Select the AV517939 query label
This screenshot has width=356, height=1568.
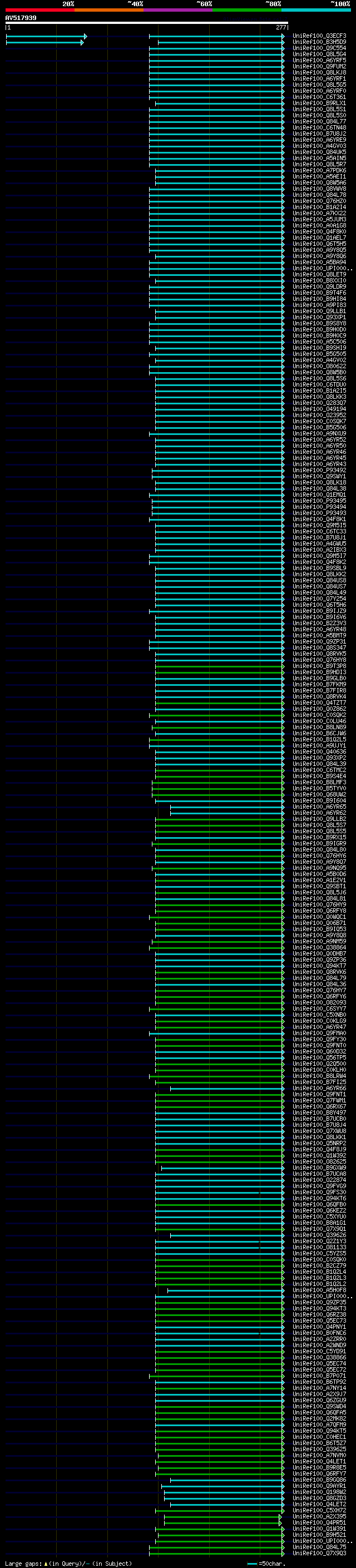[x=21, y=18]
